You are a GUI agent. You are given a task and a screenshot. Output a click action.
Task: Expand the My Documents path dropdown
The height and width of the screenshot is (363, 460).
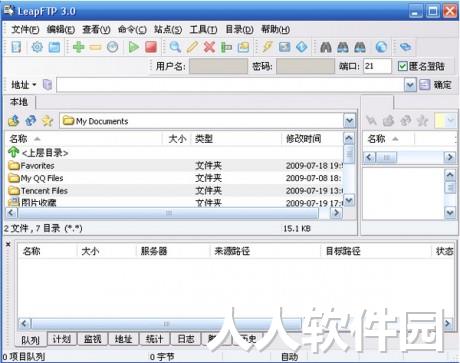click(x=349, y=121)
